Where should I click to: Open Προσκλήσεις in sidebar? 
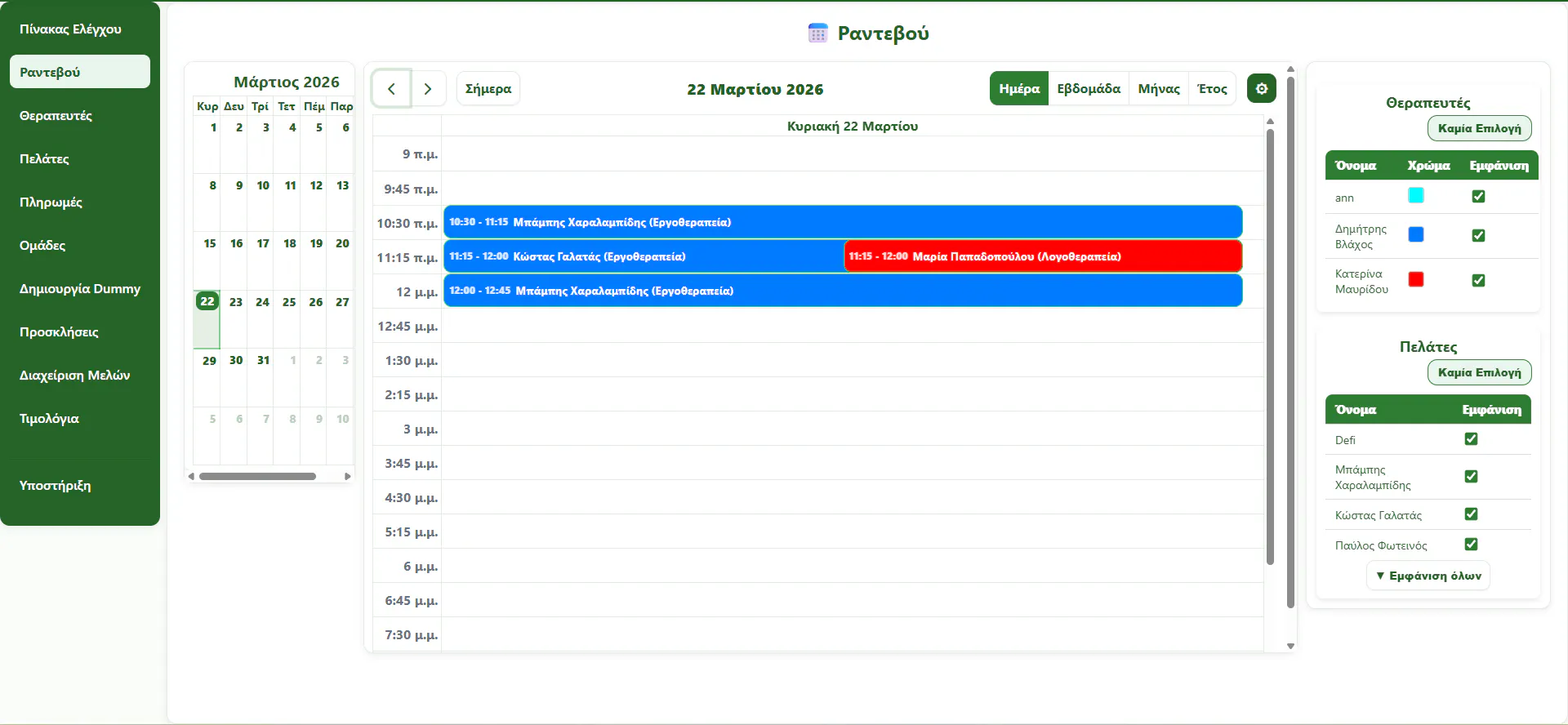(x=80, y=331)
